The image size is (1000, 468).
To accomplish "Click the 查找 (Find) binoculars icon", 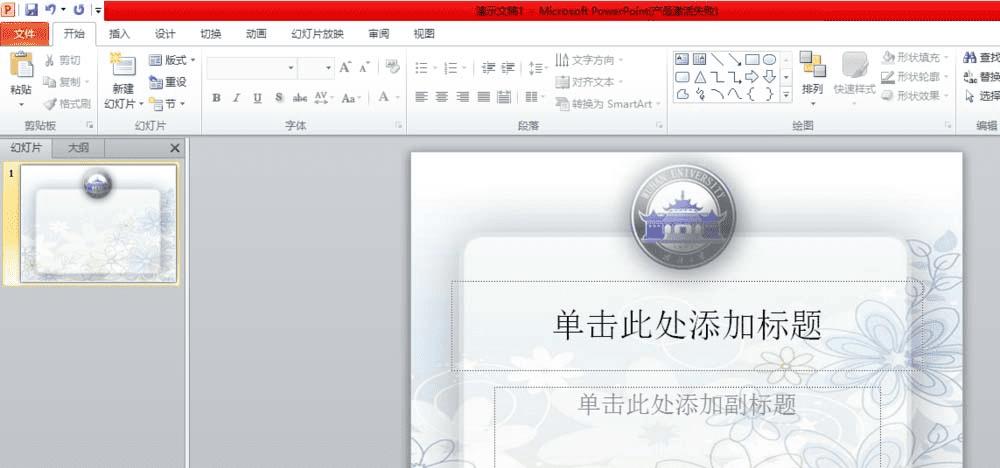I will [x=970, y=58].
